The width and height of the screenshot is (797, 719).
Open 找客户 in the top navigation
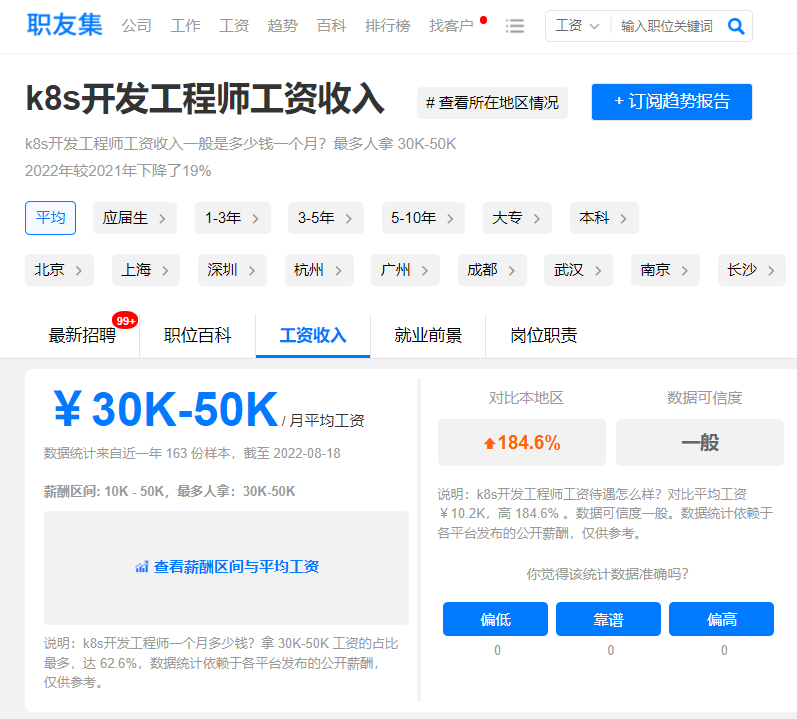(x=451, y=26)
